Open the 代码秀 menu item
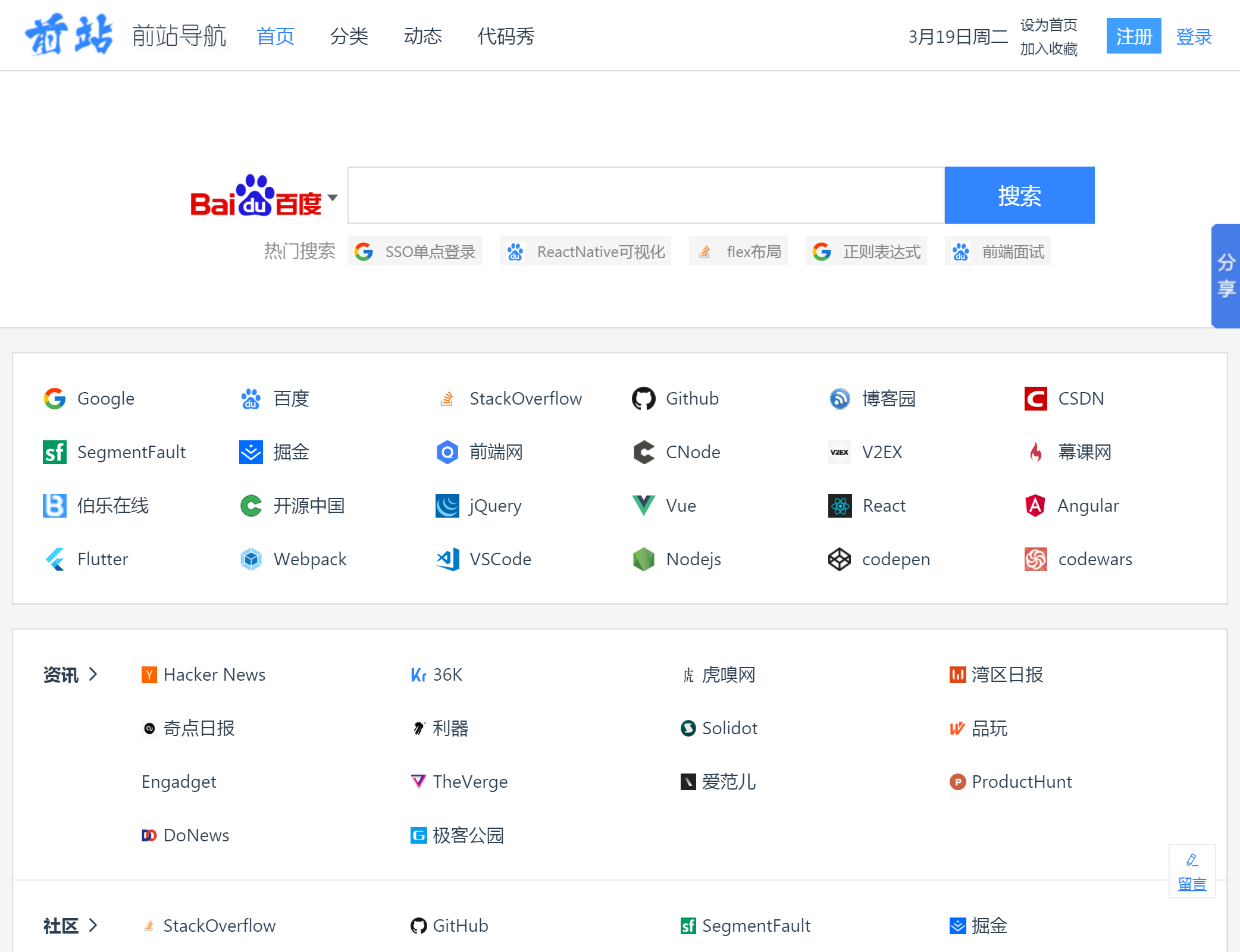This screenshot has width=1240, height=952. (x=505, y=36)
